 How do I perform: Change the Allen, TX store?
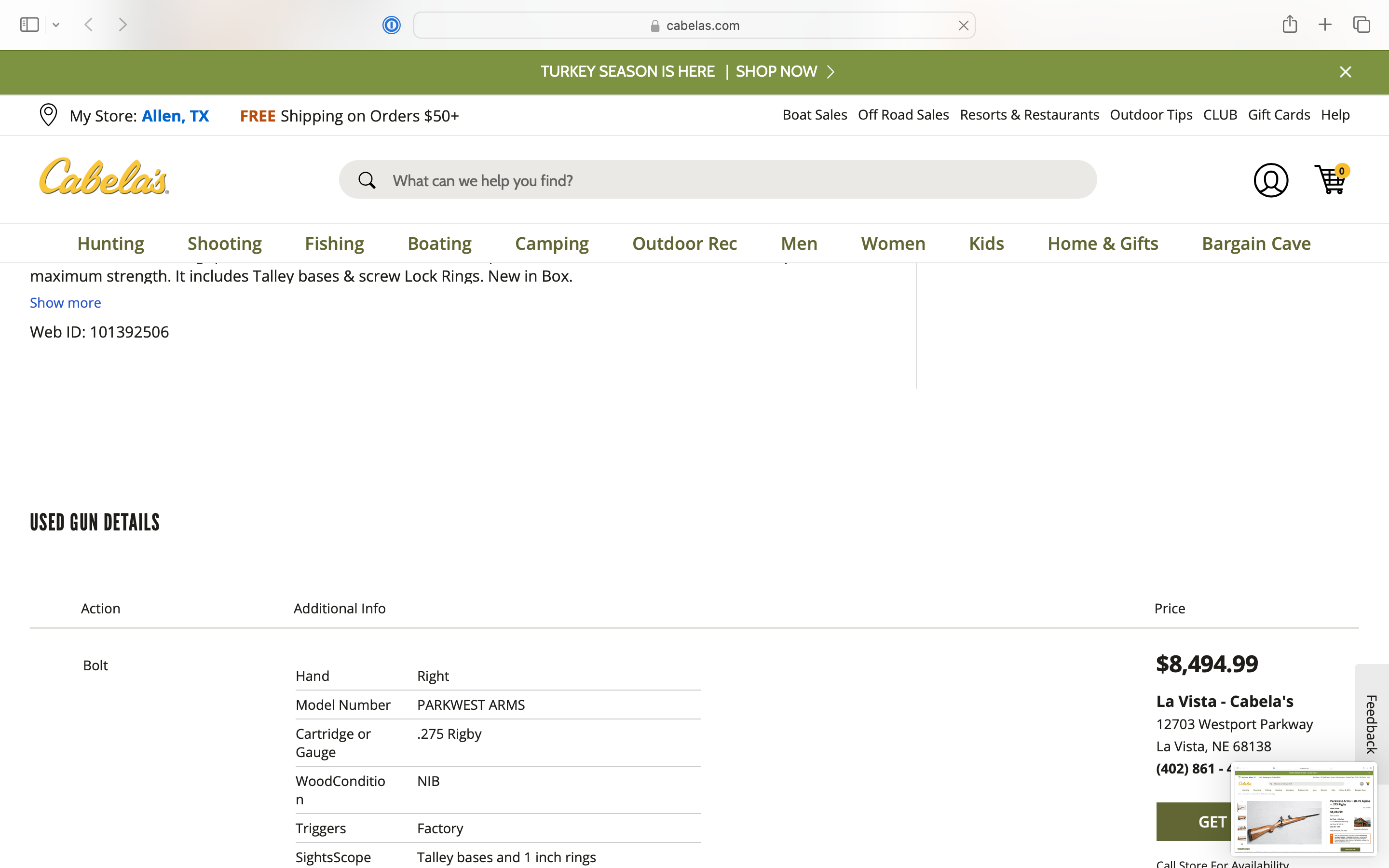175,116
